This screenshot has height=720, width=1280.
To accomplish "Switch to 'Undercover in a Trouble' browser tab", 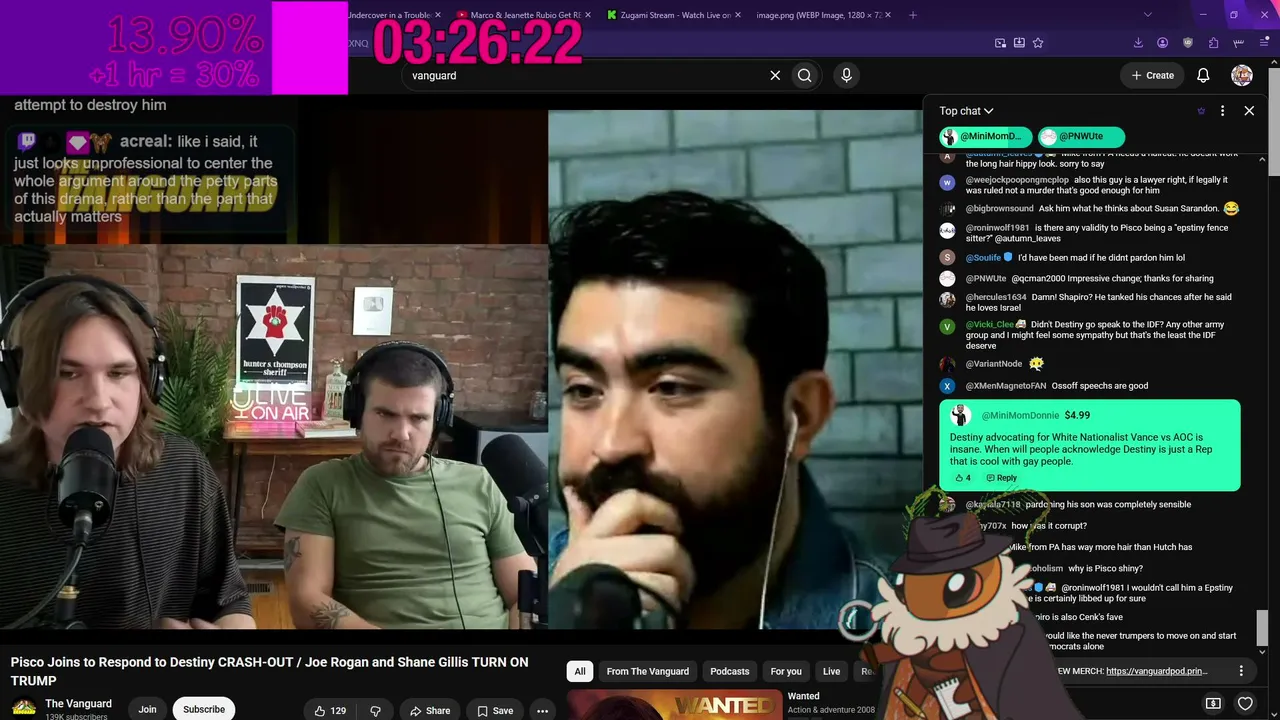I will click(x=394, y=15).
